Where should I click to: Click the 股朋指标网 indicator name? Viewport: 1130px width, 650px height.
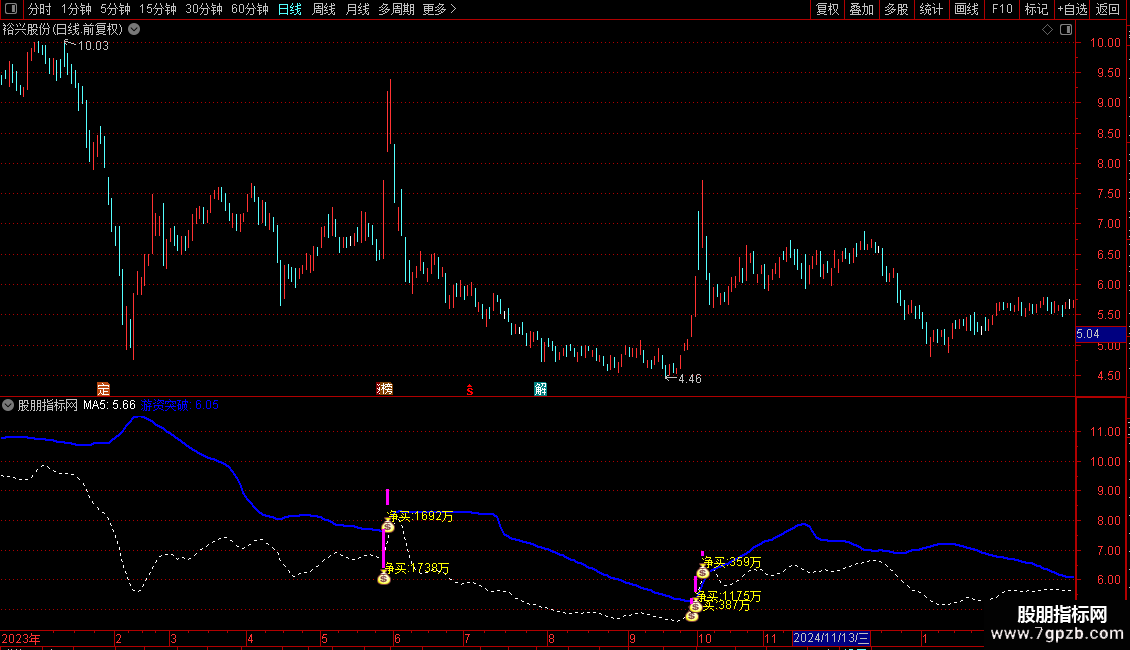[48, 405]
